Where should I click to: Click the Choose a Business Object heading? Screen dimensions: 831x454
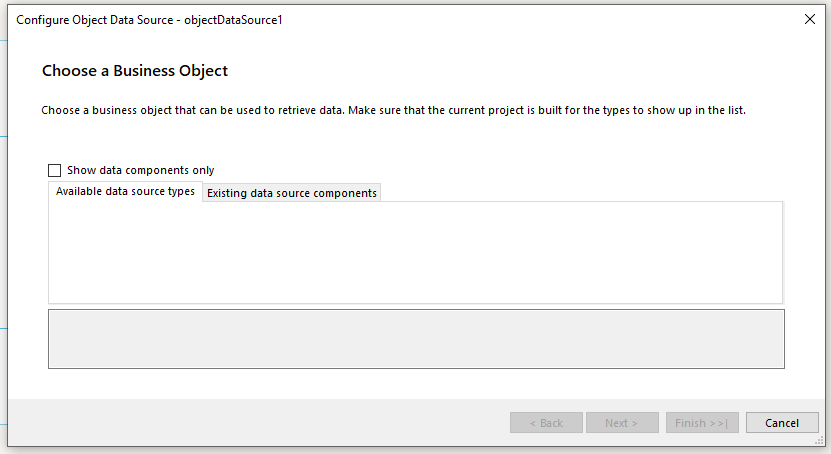pyautogui.click(x=135, y=71)
